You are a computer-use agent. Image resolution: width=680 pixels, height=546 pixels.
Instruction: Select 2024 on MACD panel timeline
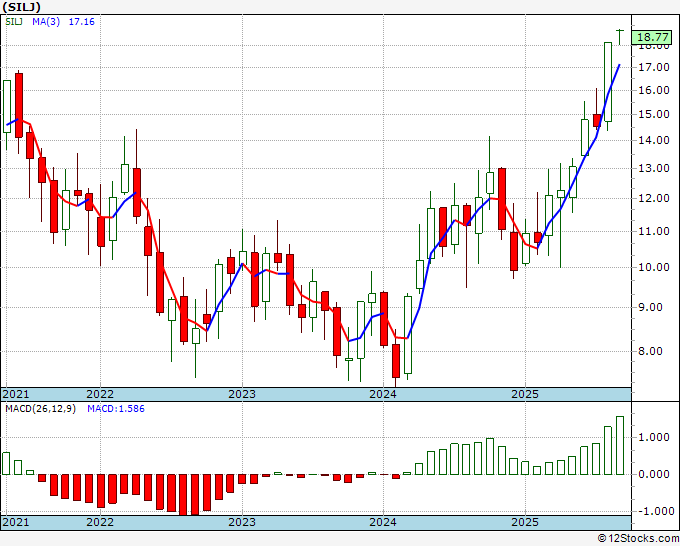(383, 522)
